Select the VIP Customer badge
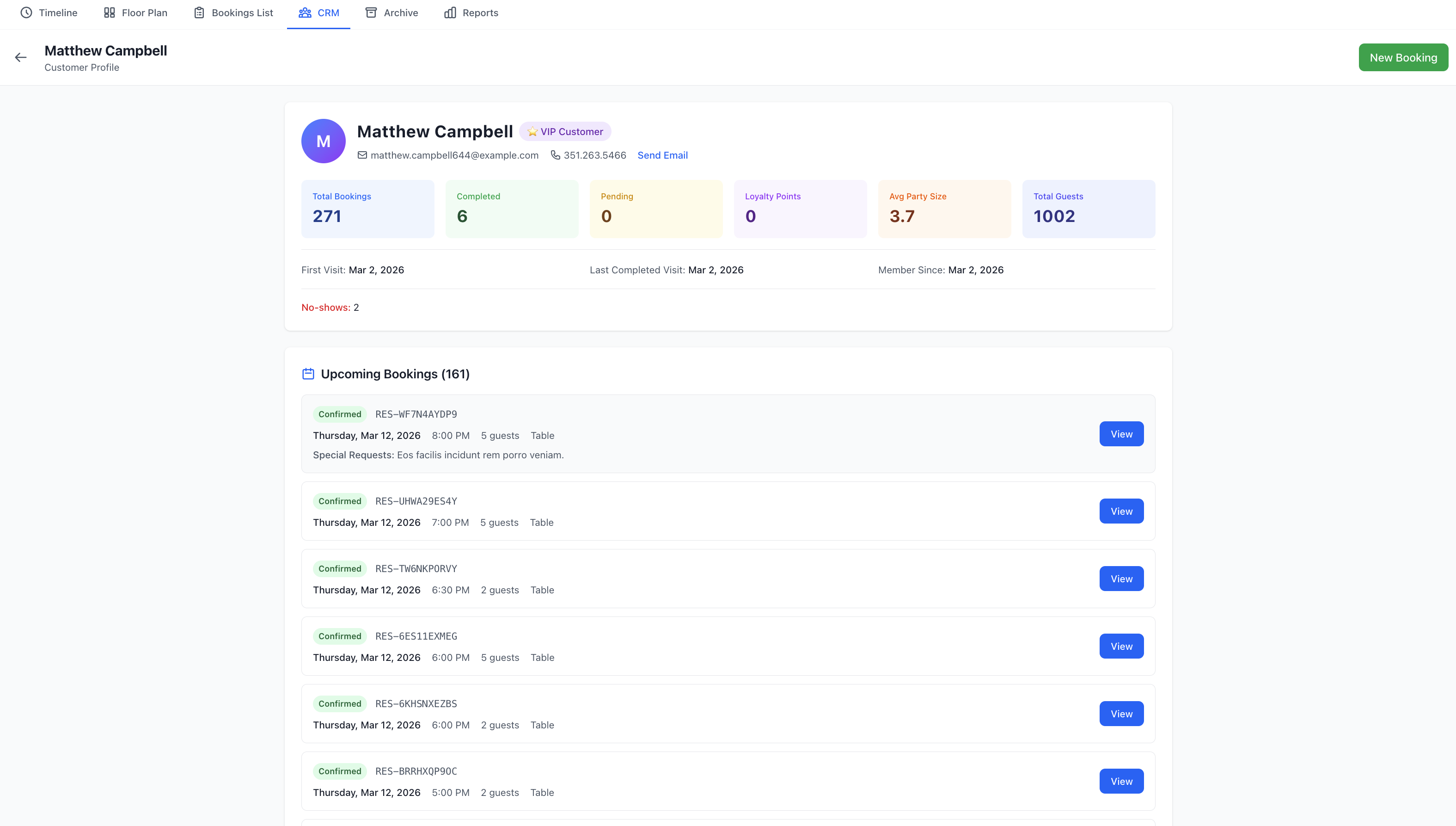This screenshot has height=826, width=1456. coord(565,131)
